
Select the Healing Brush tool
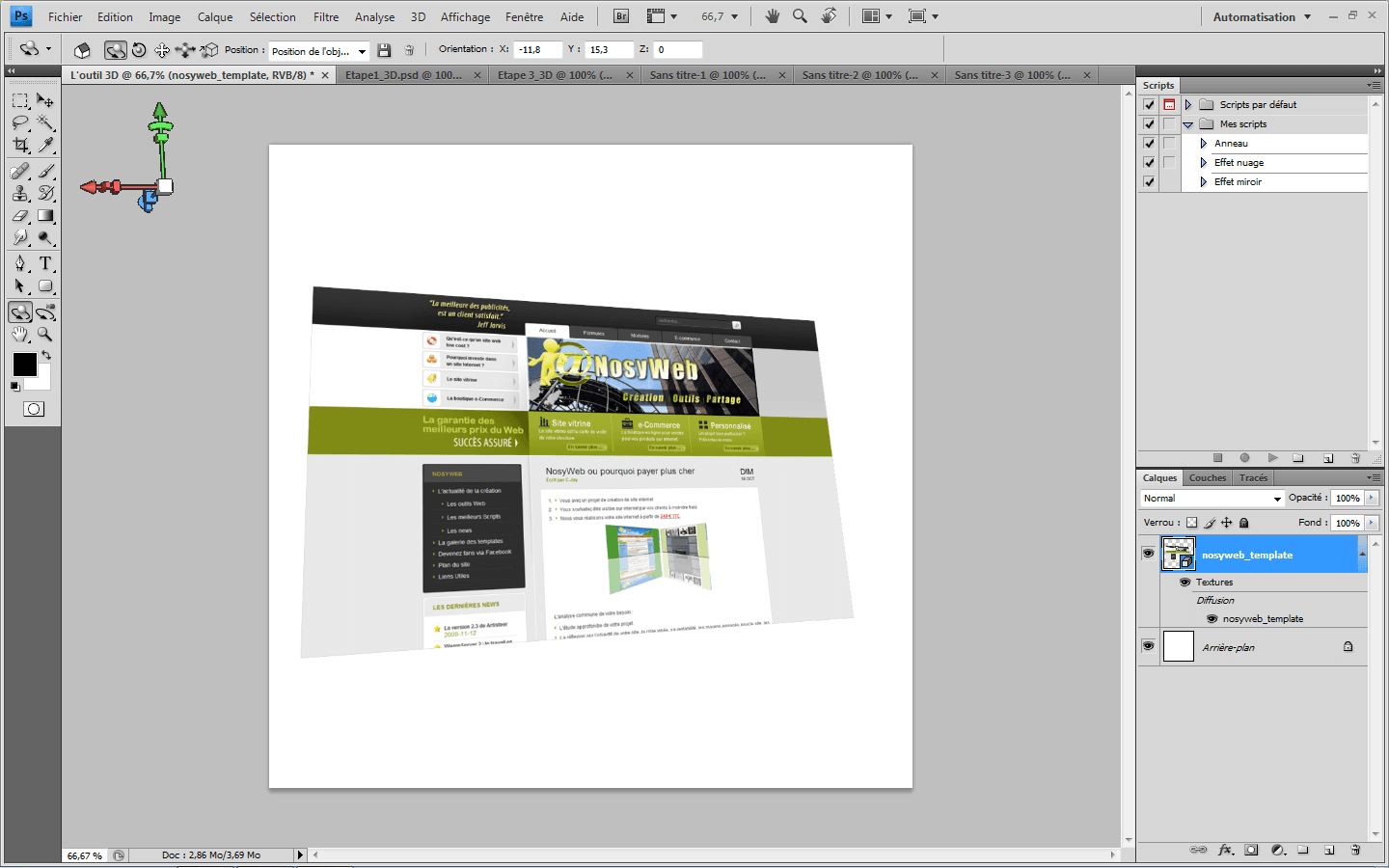[20, 172]
